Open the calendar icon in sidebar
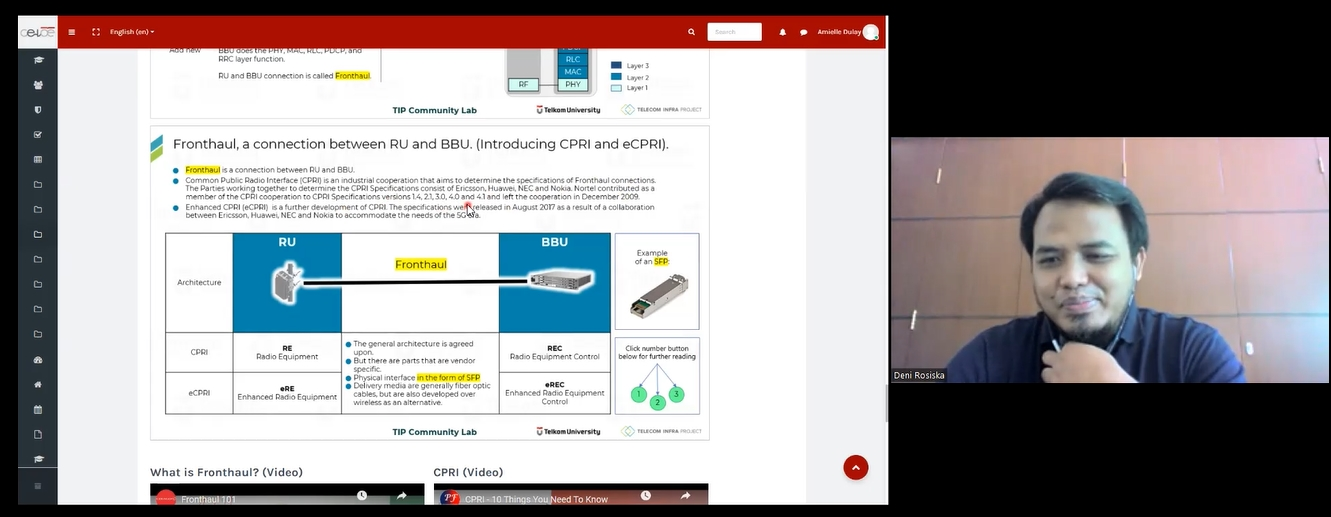Image resolution: width=1331 pixels, height=517 pixels. point(38,410)
